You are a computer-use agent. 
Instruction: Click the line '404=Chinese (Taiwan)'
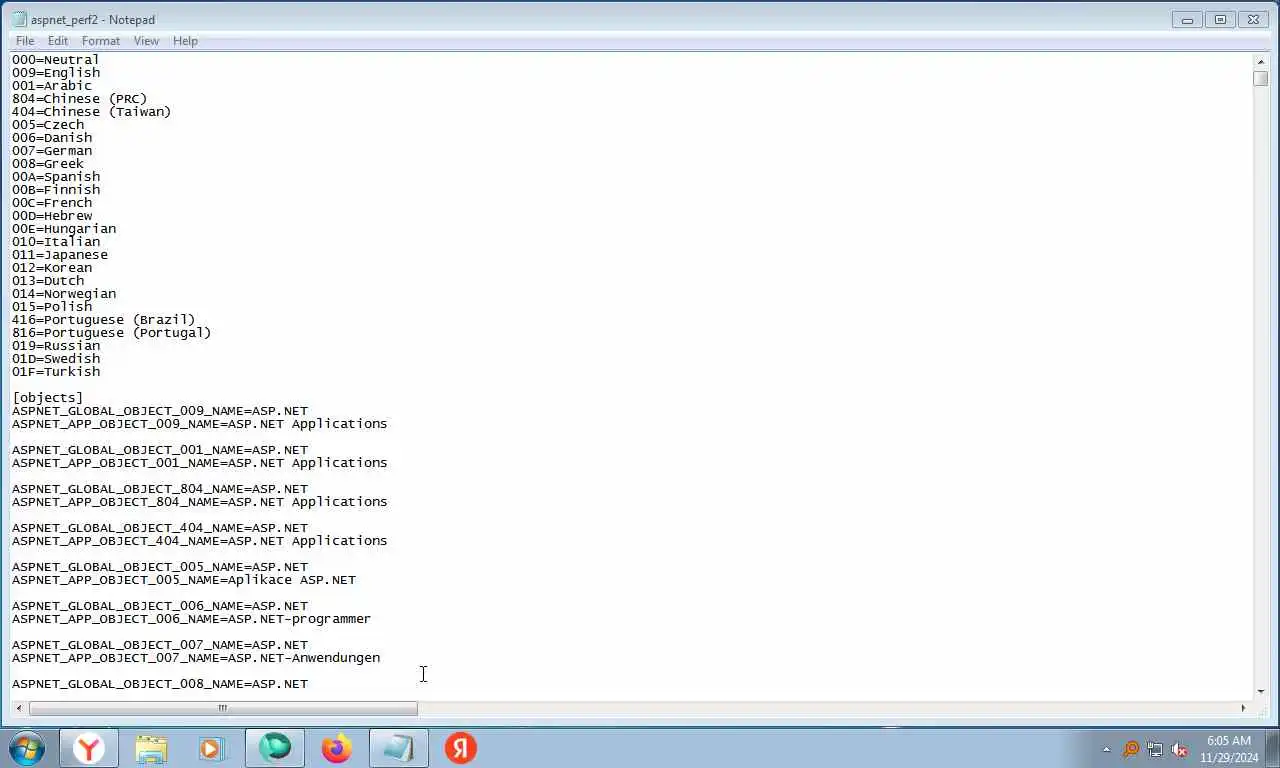pyautogui.click(x=92, y=112)
